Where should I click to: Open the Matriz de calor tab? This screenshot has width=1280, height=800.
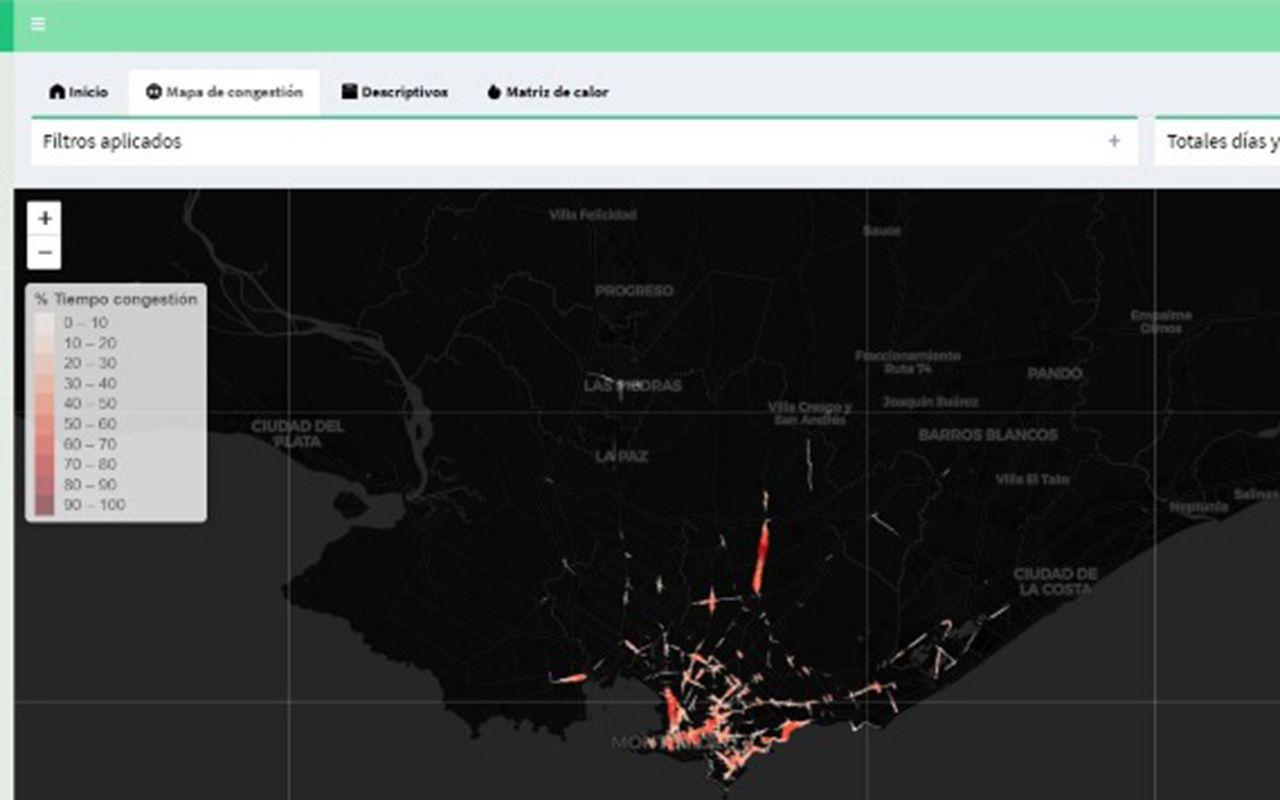click(x=547, y=92)
